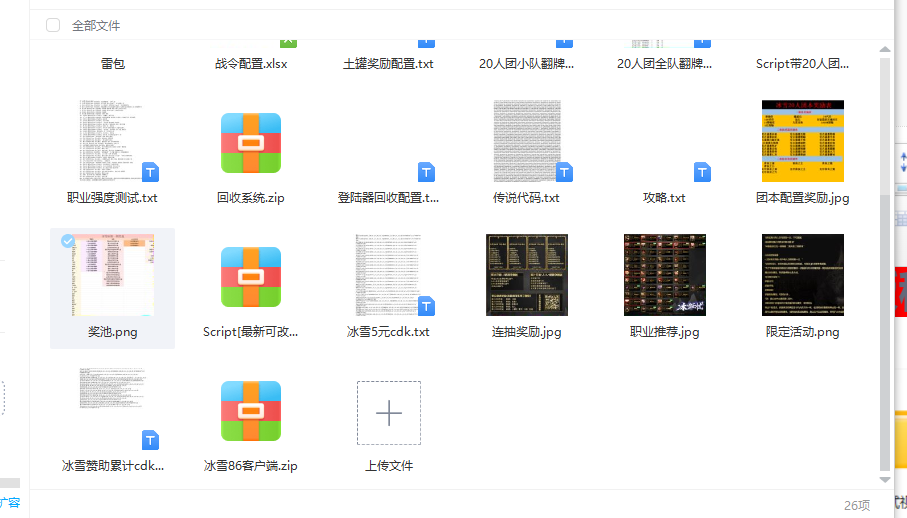Toggle the 全部文件 select-all checkbox
Image resolution: width=907 pixels, height=518 pixels.
point(53,25)
